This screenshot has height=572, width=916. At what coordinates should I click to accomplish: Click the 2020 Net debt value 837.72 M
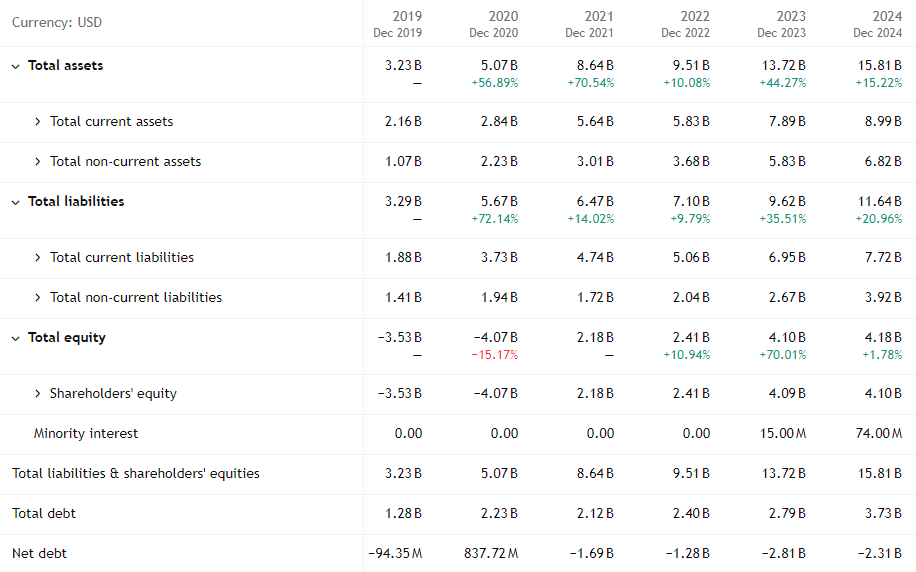tap(490, 553)
